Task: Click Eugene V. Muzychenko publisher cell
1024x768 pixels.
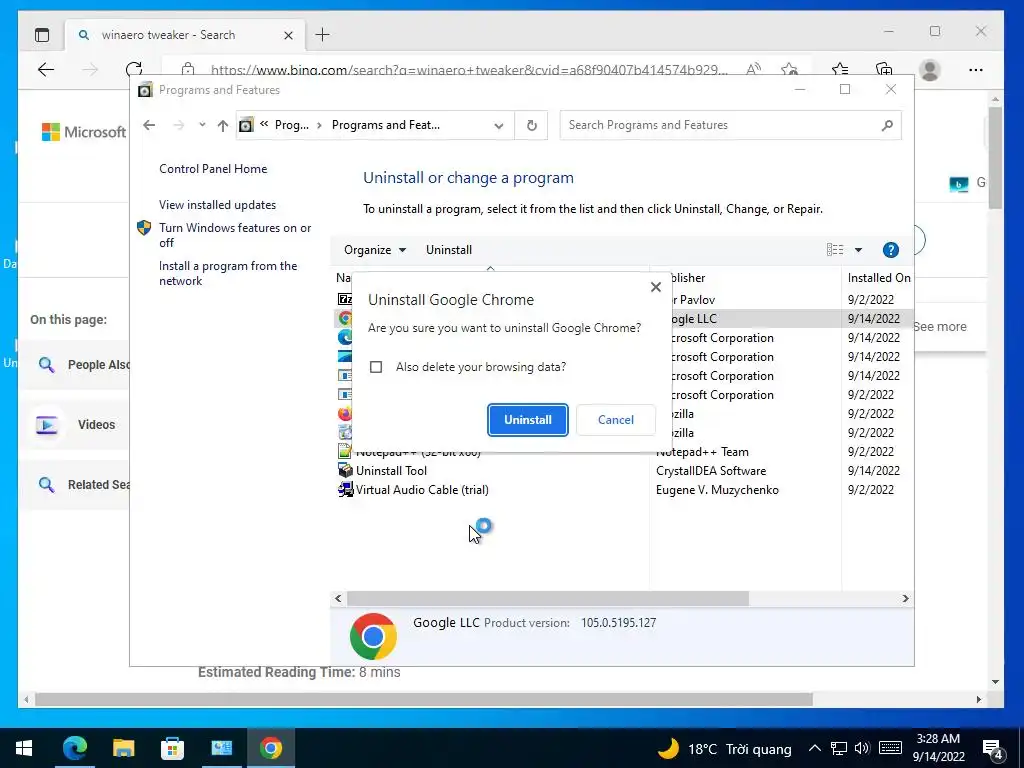Action: click(717, 490)
